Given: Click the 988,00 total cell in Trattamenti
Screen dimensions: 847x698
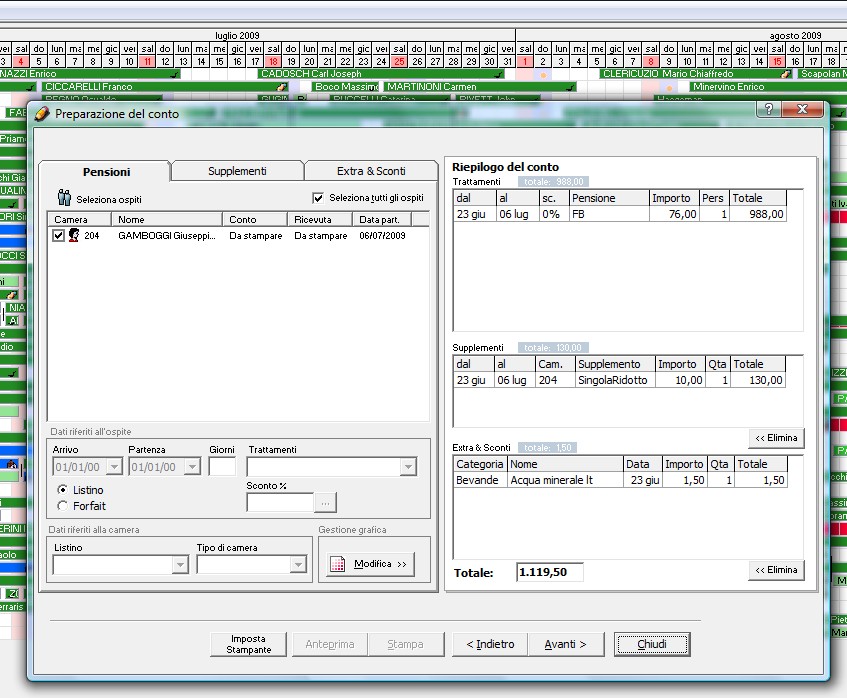Looking at the screenshot, I should point(757,214).
